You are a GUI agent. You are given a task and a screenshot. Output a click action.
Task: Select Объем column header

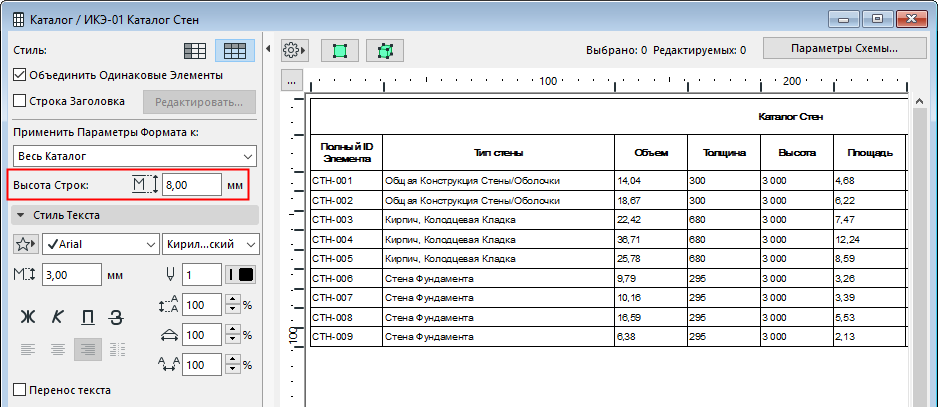pyautogui.click(x=651, y=153)
